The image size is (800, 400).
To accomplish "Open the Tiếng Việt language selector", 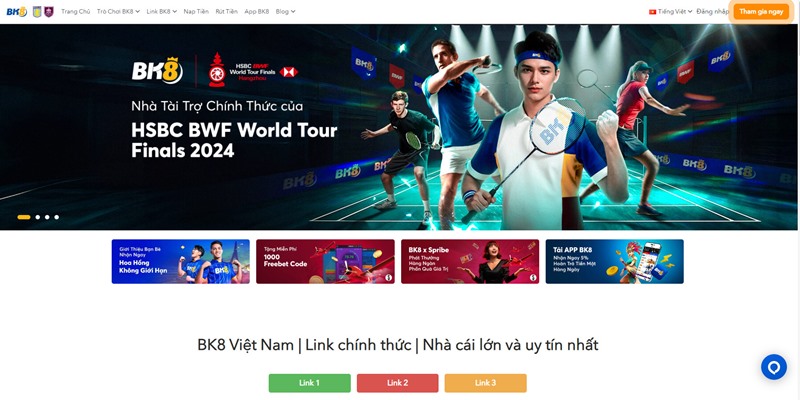I will [x=674, y=11].
